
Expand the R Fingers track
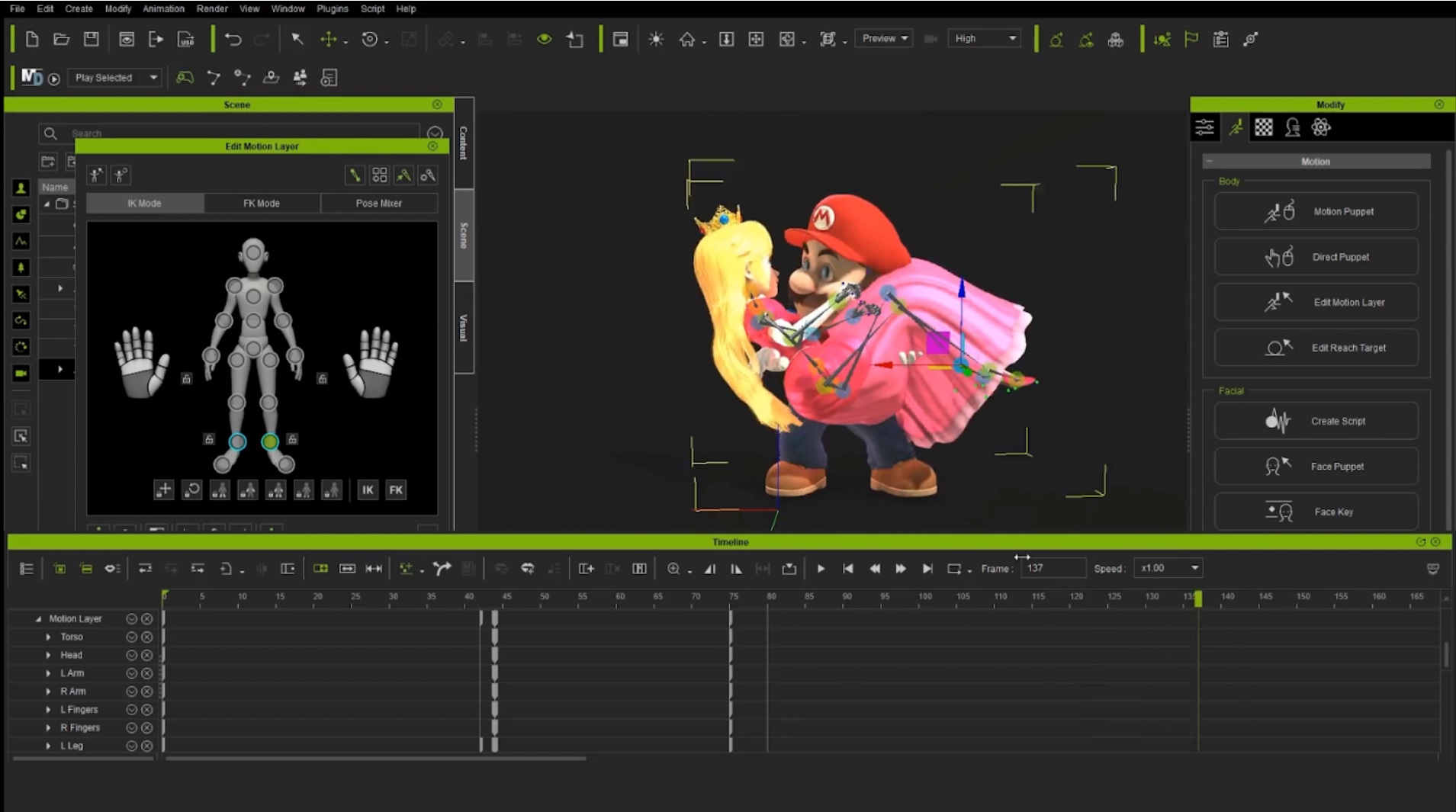click(48, 728)
